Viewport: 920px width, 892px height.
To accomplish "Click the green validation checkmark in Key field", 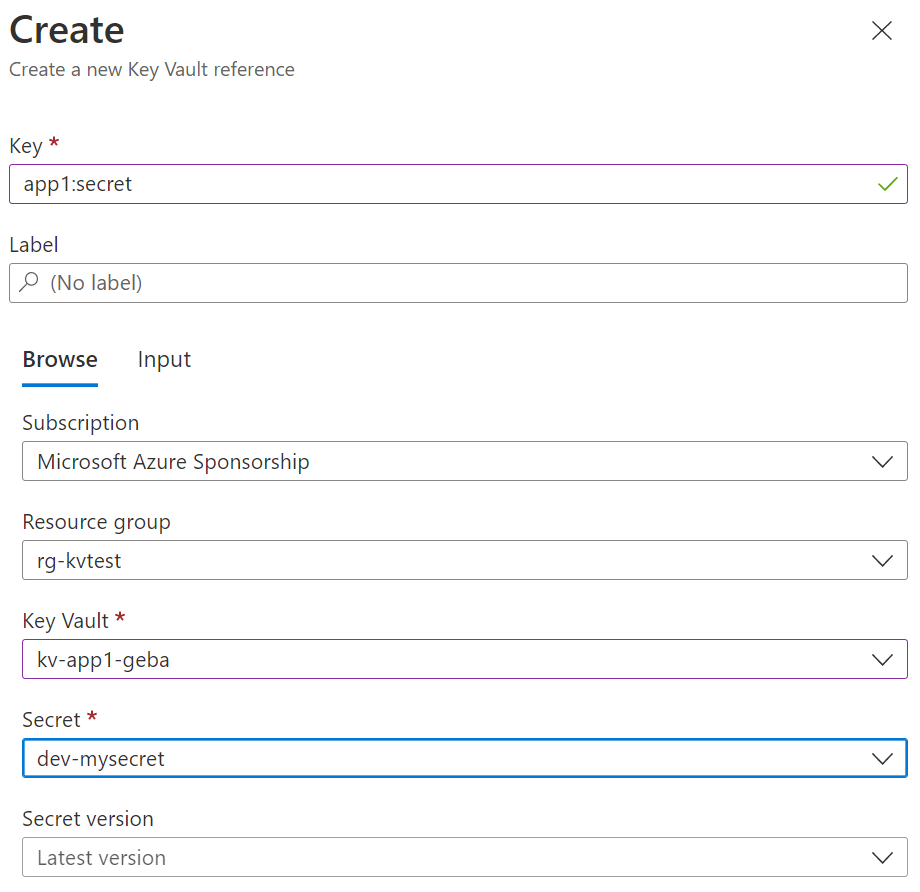I will tap(886, 184).
